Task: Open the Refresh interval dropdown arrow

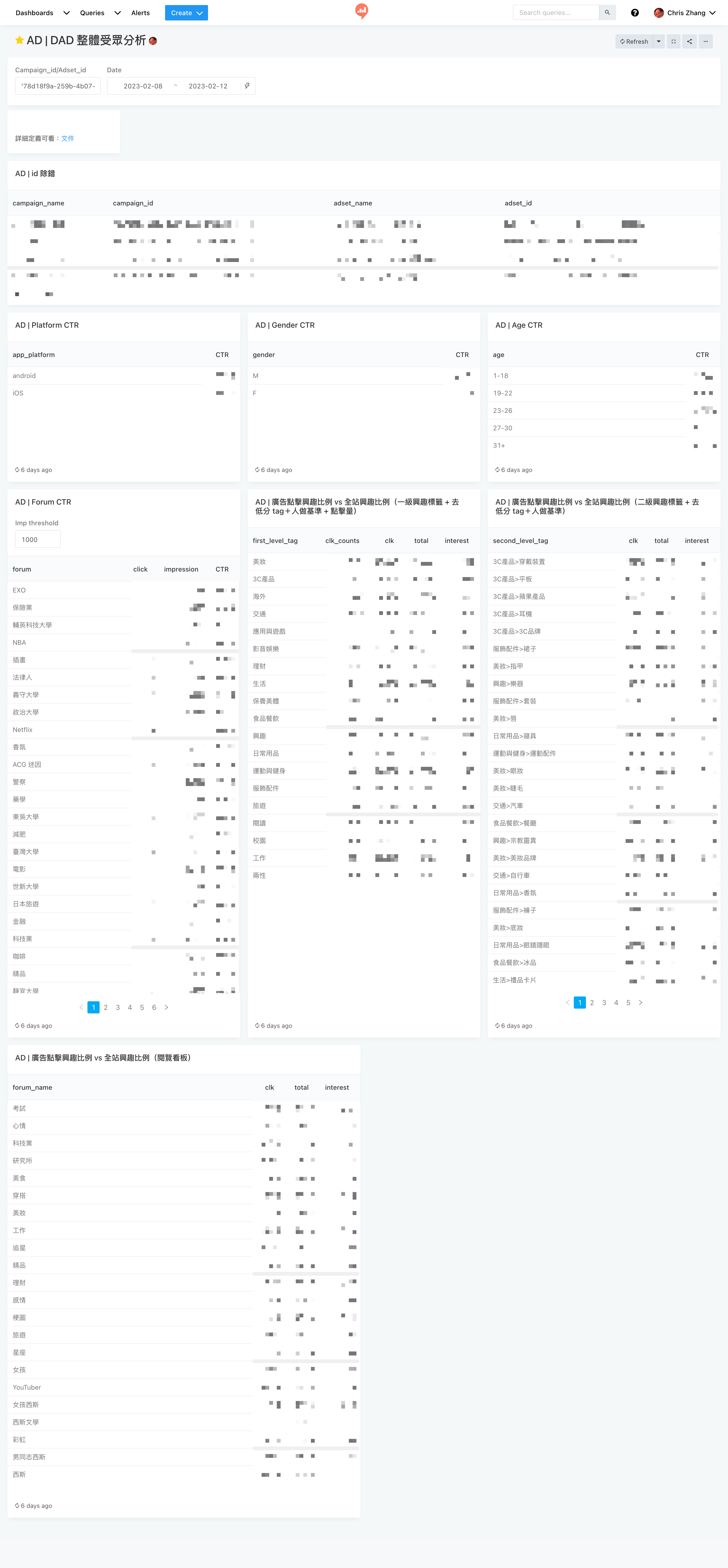Action: click(658, 41)
